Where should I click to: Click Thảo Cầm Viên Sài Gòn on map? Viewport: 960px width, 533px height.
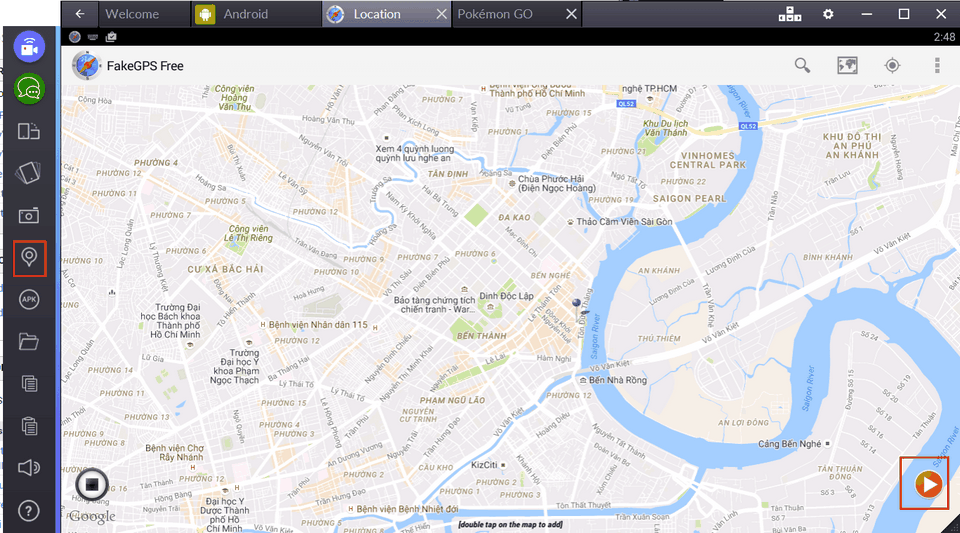pyautogui.click(x=624, y=222)
